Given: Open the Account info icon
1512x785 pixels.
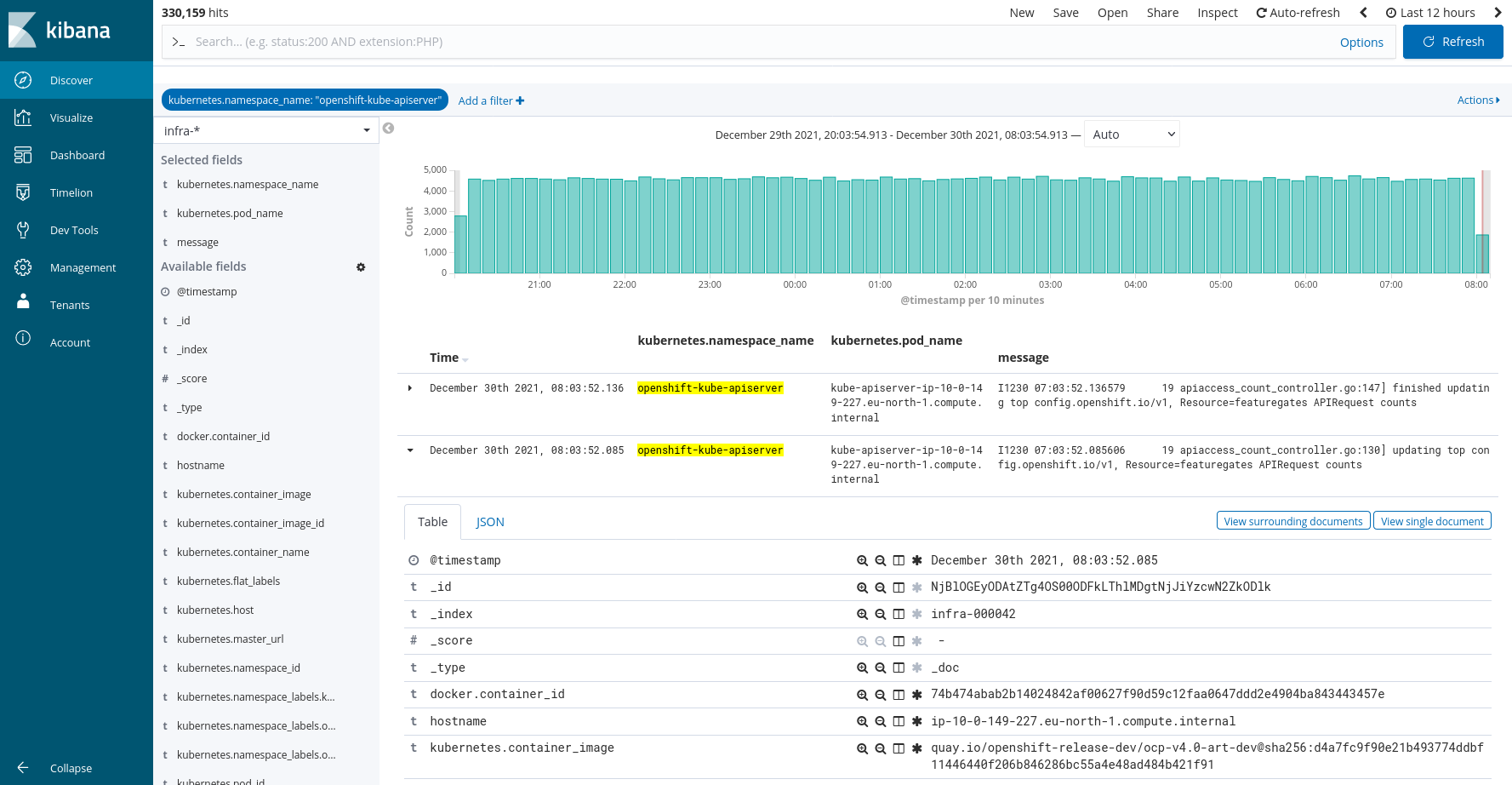Looking at the screenshot, I should [x=23, y=339].
